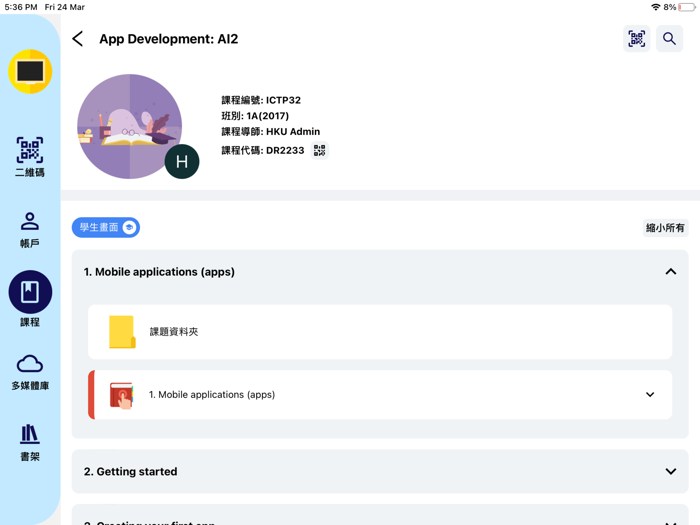The width and height of the screenshot is (700, 525).
Task: Click 縮小所有 collapse all button
Action: 665,228
